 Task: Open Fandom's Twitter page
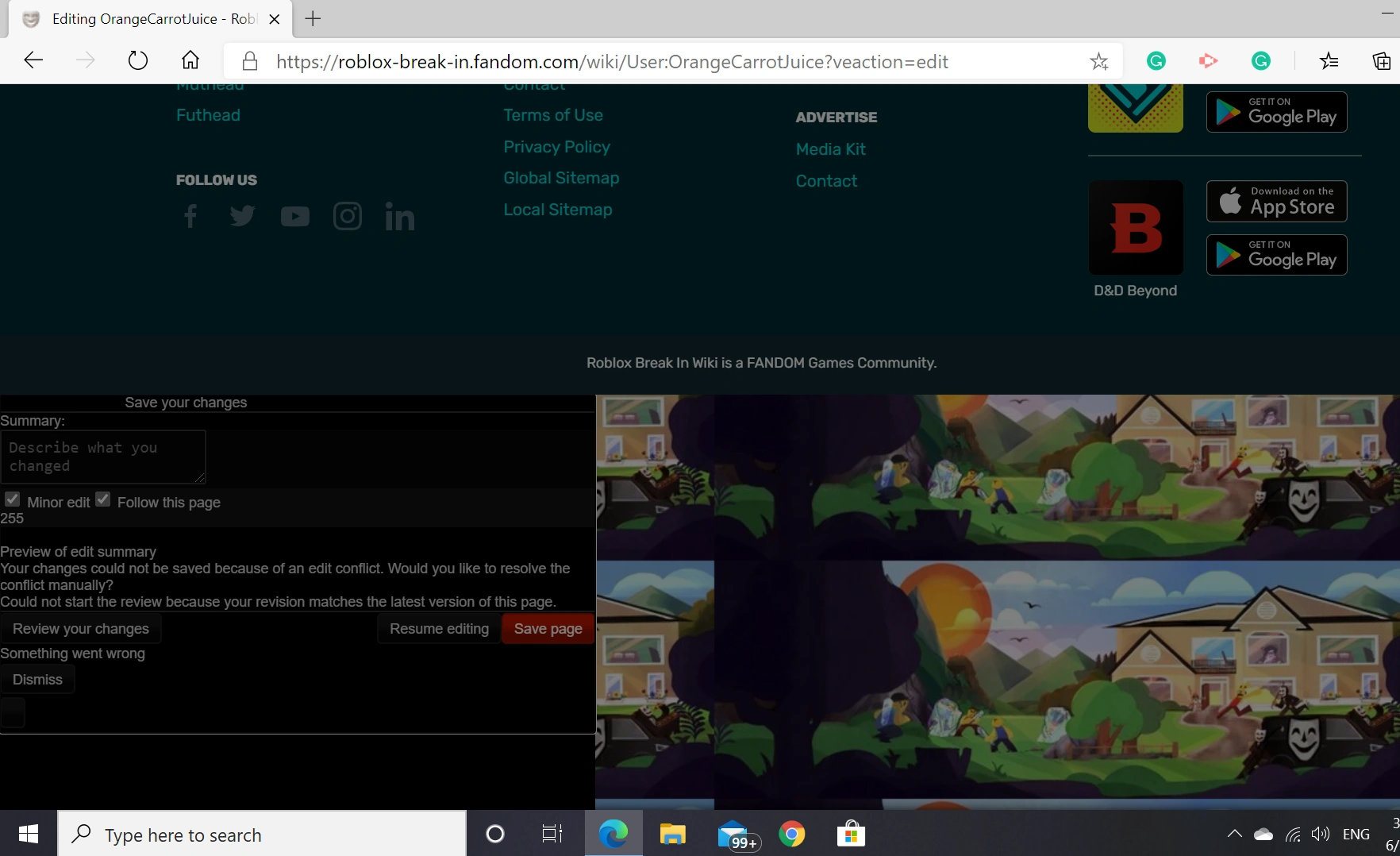coord(242,216)
